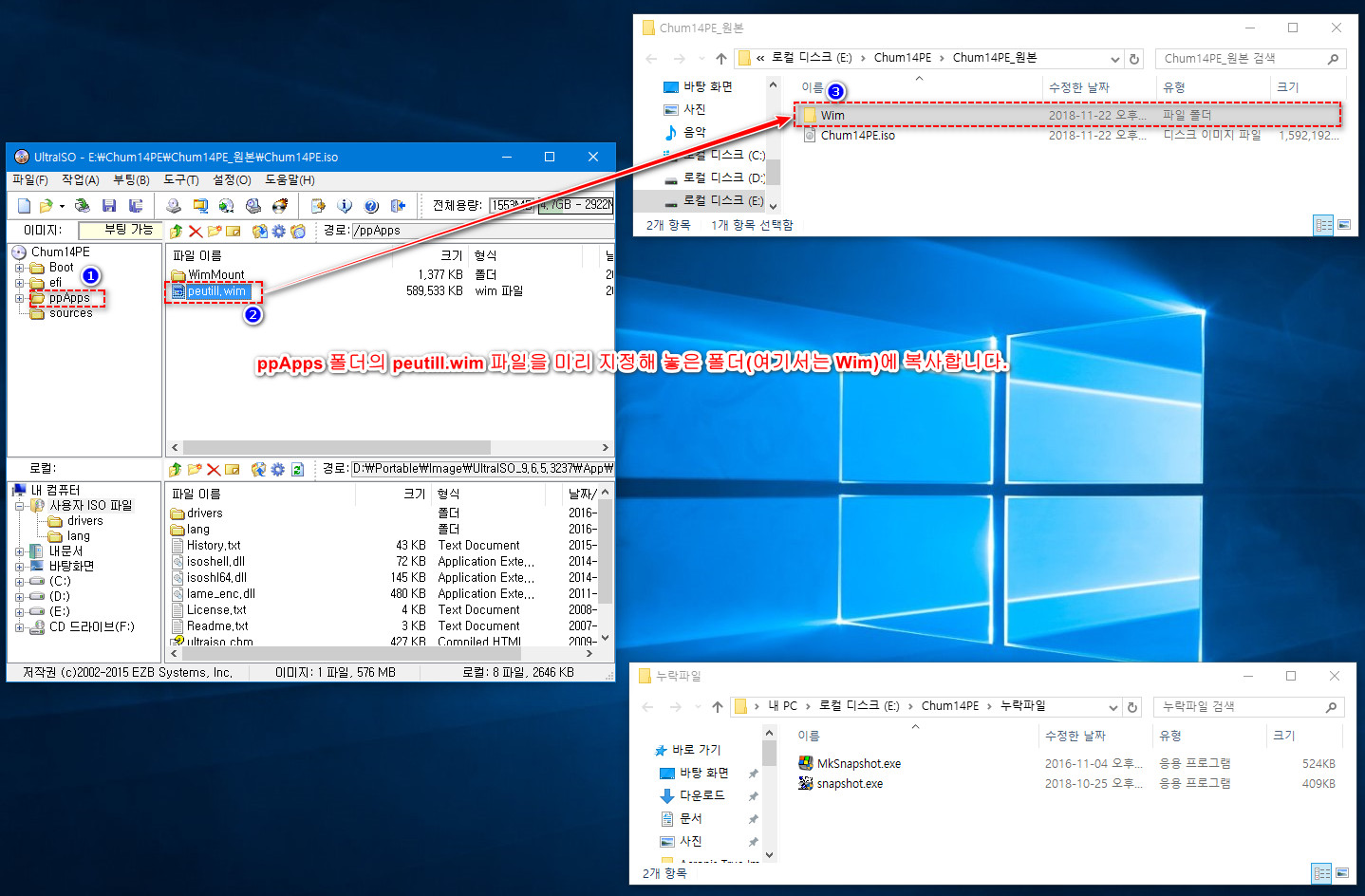The image size is (1365, 896).
Task: Expand the 바탕화면 node in local tree
Action: pos(19,567)
